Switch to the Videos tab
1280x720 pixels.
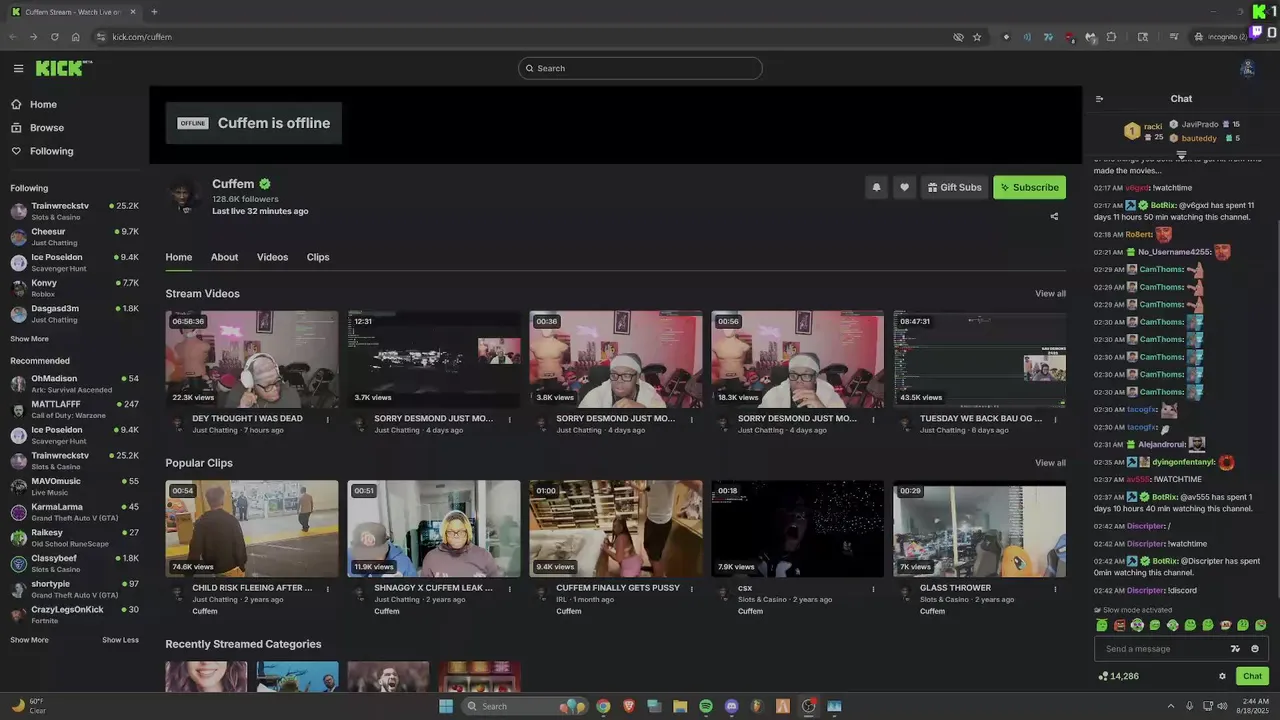tap(272, 257)
